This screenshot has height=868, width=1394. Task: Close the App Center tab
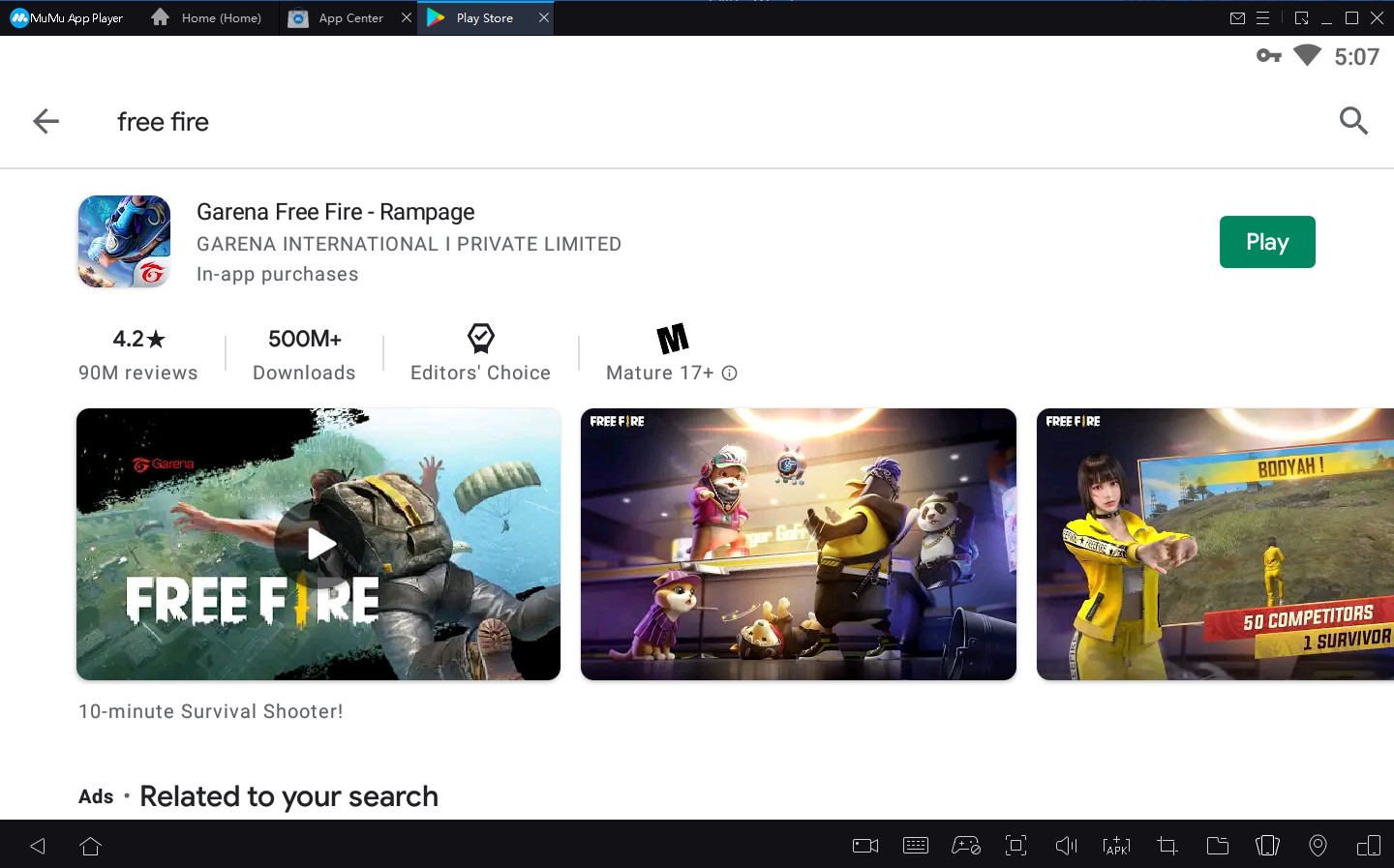coord(407,17)
